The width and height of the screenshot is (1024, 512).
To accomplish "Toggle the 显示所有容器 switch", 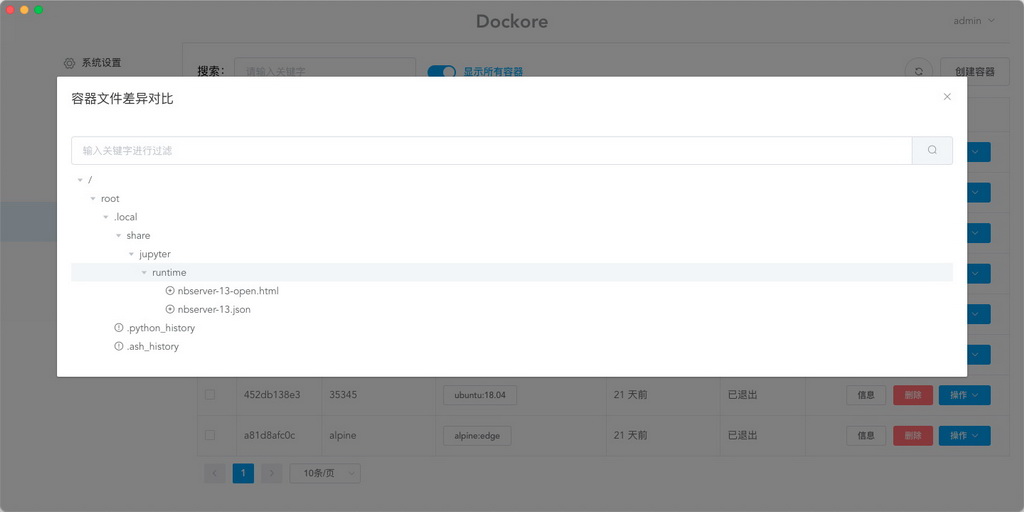I will [441, 71].
